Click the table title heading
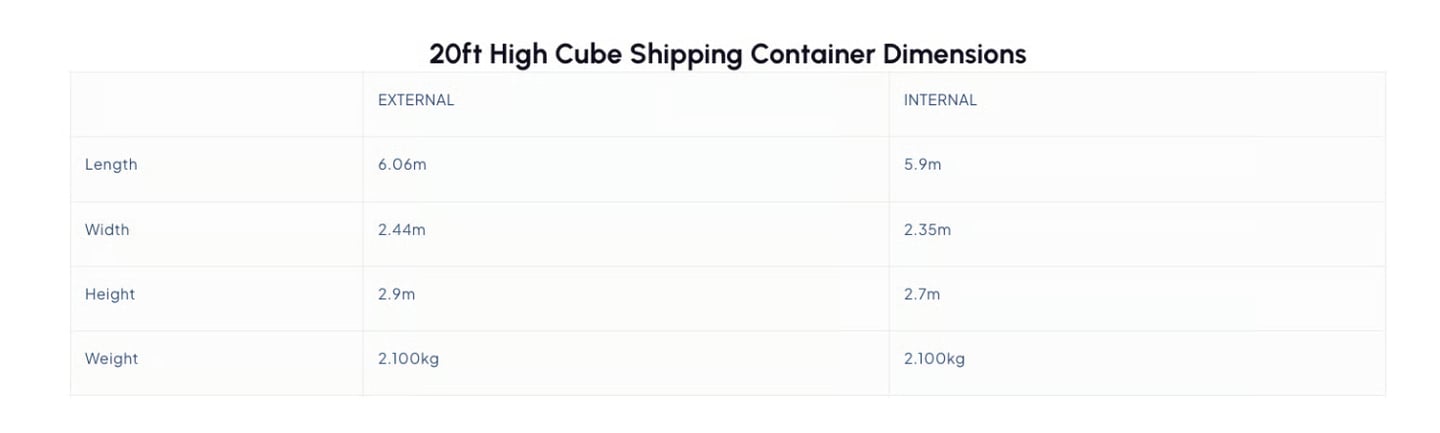1440x433 pixels. coord(727,53)
